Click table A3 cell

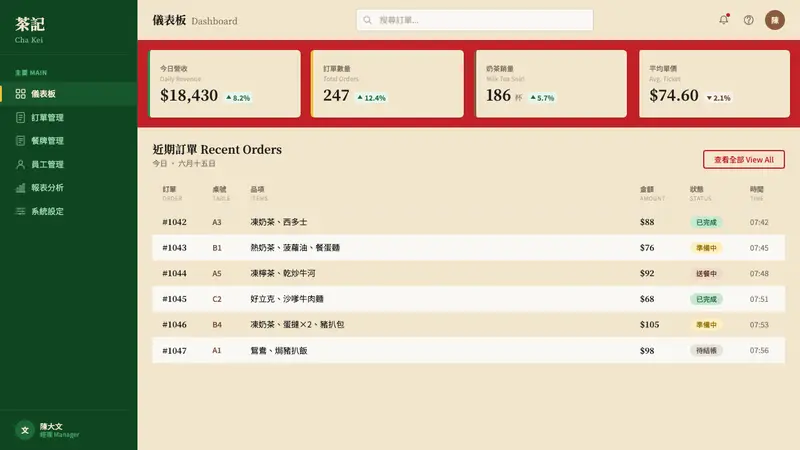217,222
